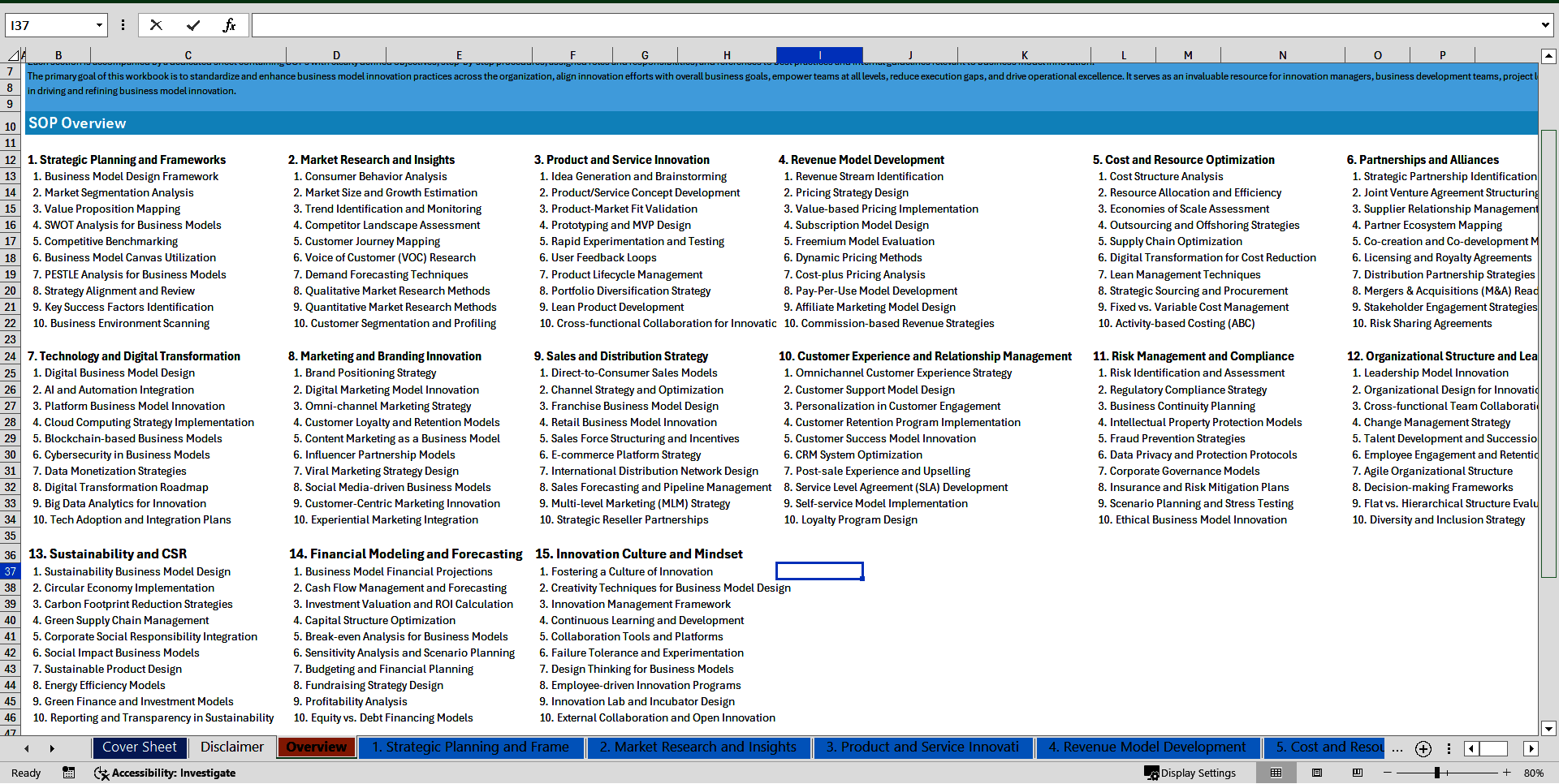Click the next sheet navigation arrow
This screenshot has width=1559, height=784.
coord(52,747)
